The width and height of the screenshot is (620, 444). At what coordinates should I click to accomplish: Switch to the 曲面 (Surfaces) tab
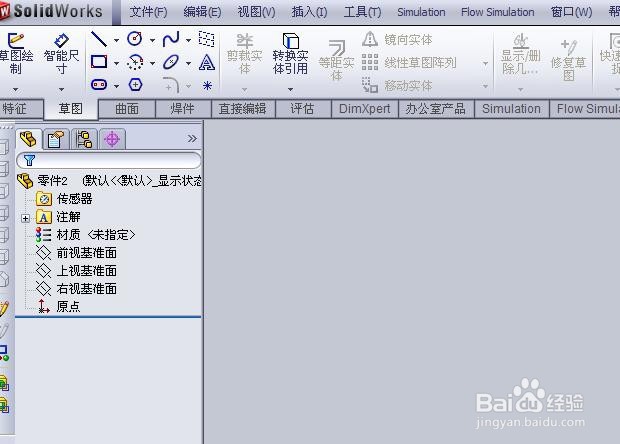click(x=127, y=109)
